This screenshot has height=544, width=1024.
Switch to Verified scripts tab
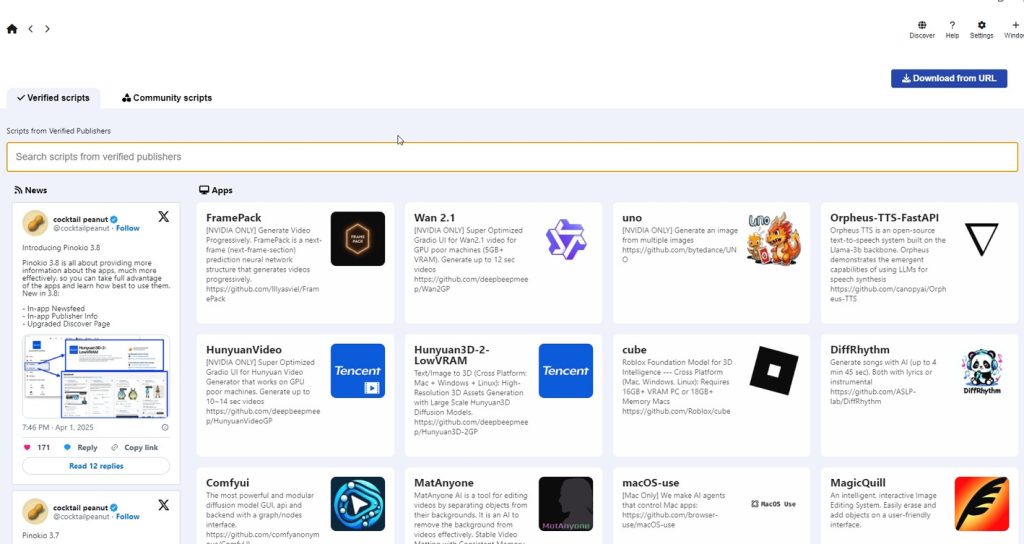point(53,98)
